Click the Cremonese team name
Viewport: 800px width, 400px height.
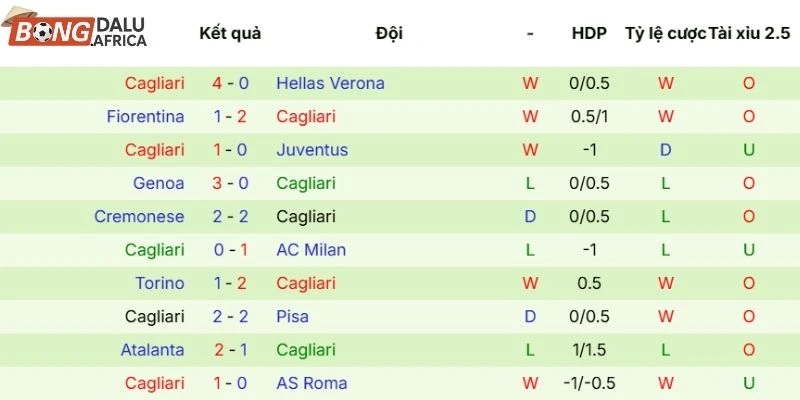[139, 216]
